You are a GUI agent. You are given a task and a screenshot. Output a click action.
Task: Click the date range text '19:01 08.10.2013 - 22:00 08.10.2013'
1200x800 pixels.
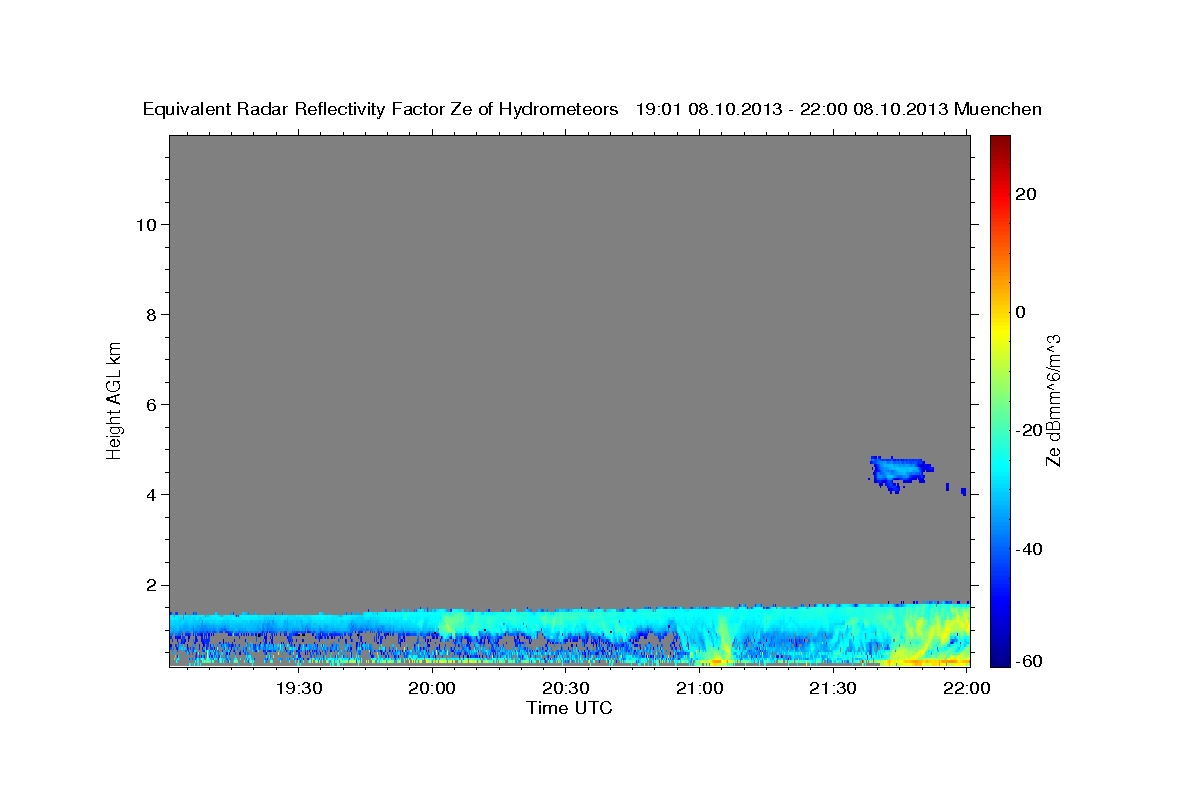coord(792,109)
